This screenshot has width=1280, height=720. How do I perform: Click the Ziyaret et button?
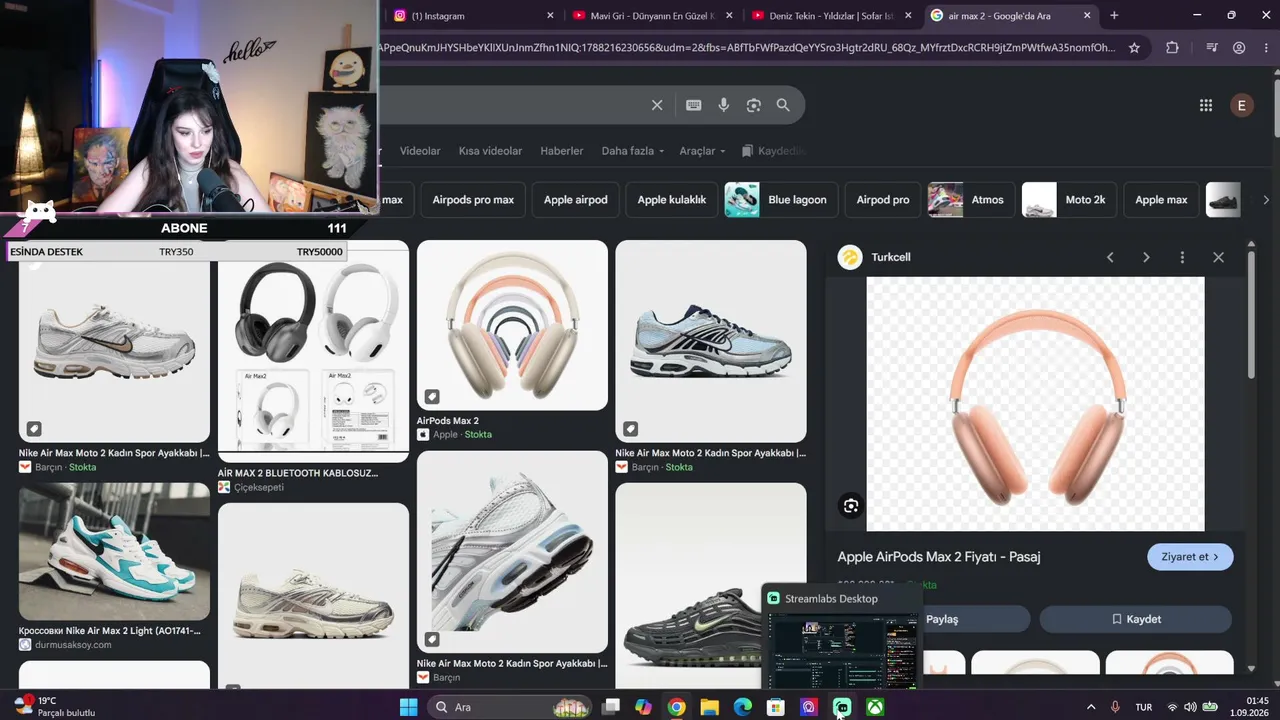(x=1190, y=557)
